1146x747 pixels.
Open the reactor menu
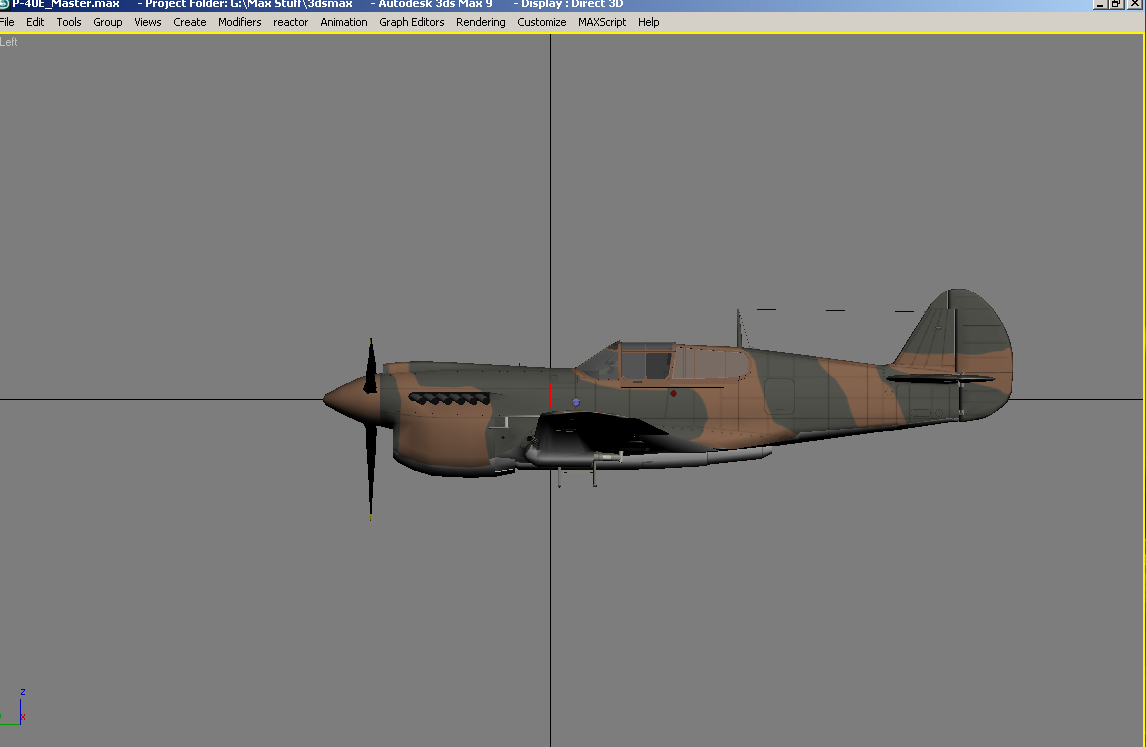click(290, 22)
